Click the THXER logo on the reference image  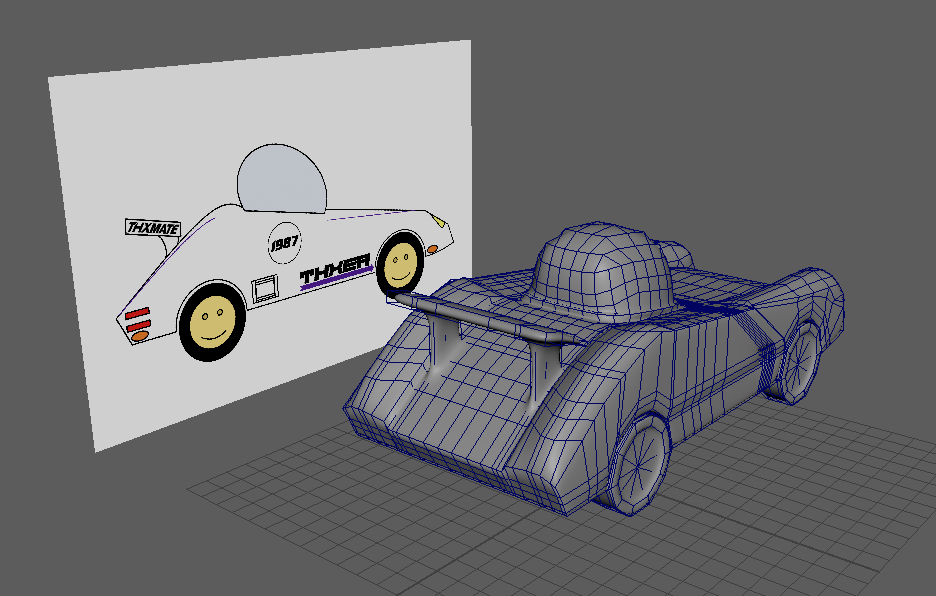click(335, 271)
